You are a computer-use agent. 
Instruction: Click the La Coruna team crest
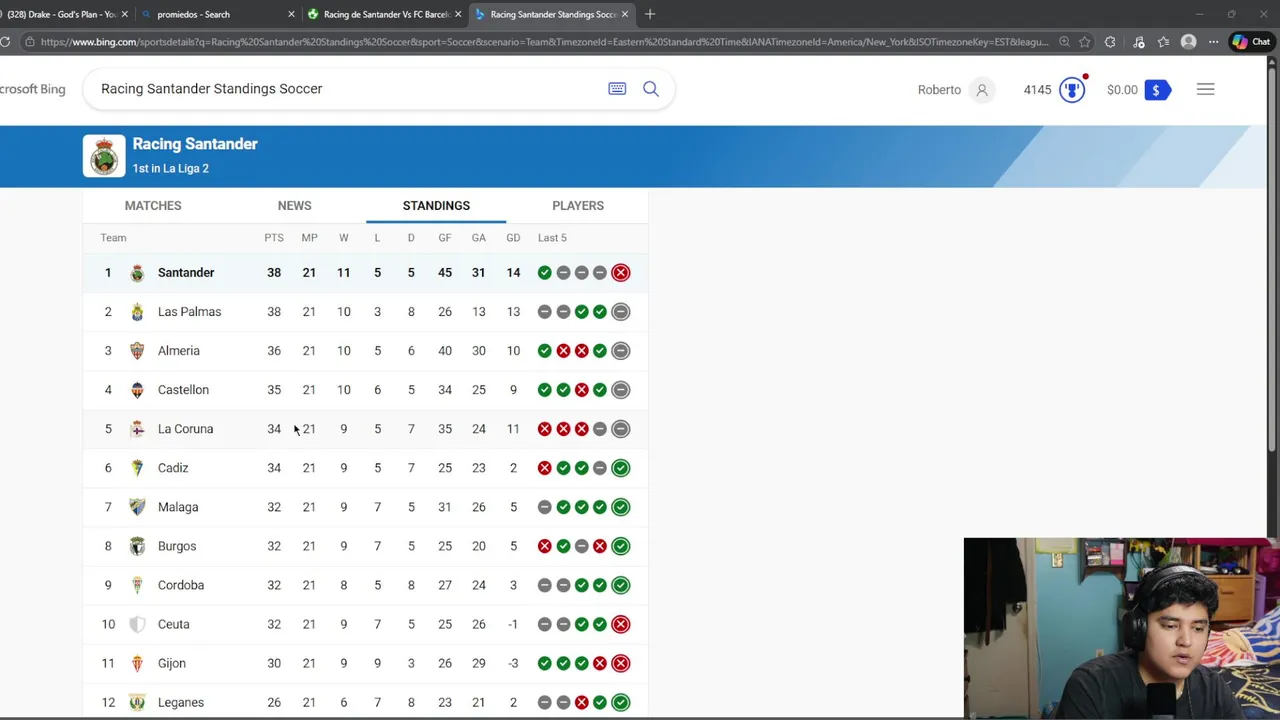[137, 429]
